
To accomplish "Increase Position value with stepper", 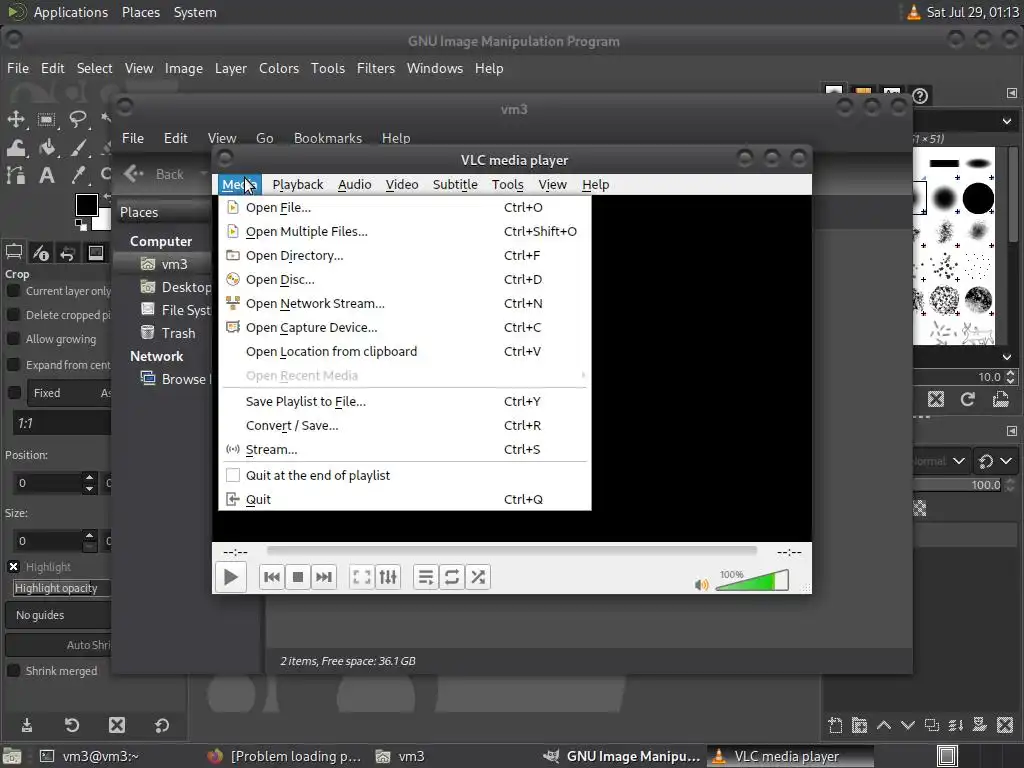I will point(89,477).
